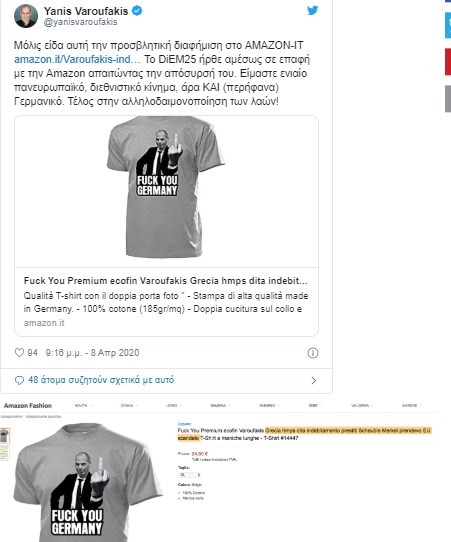
Task: Click the speech bubble reply icon
Action: tap(19, 380)
